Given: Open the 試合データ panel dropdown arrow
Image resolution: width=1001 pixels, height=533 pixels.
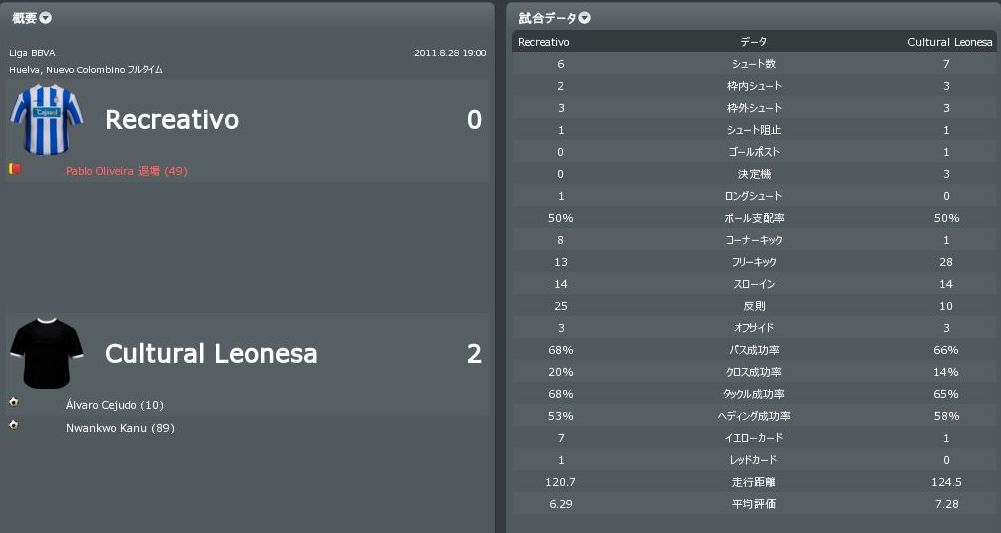Looking at the screenshot, I should [x=585, y=18].
